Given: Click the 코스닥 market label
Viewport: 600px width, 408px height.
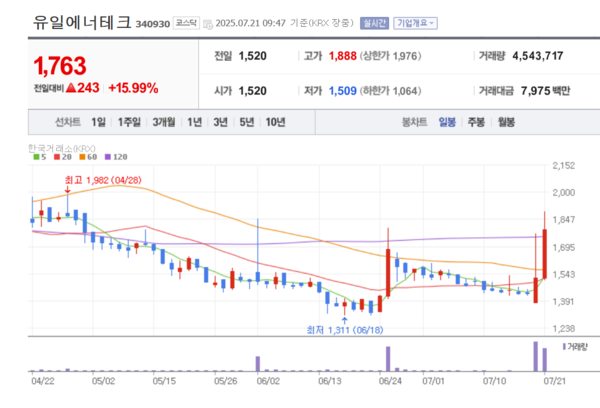Looking at the screenshot, I should [186, 23].
